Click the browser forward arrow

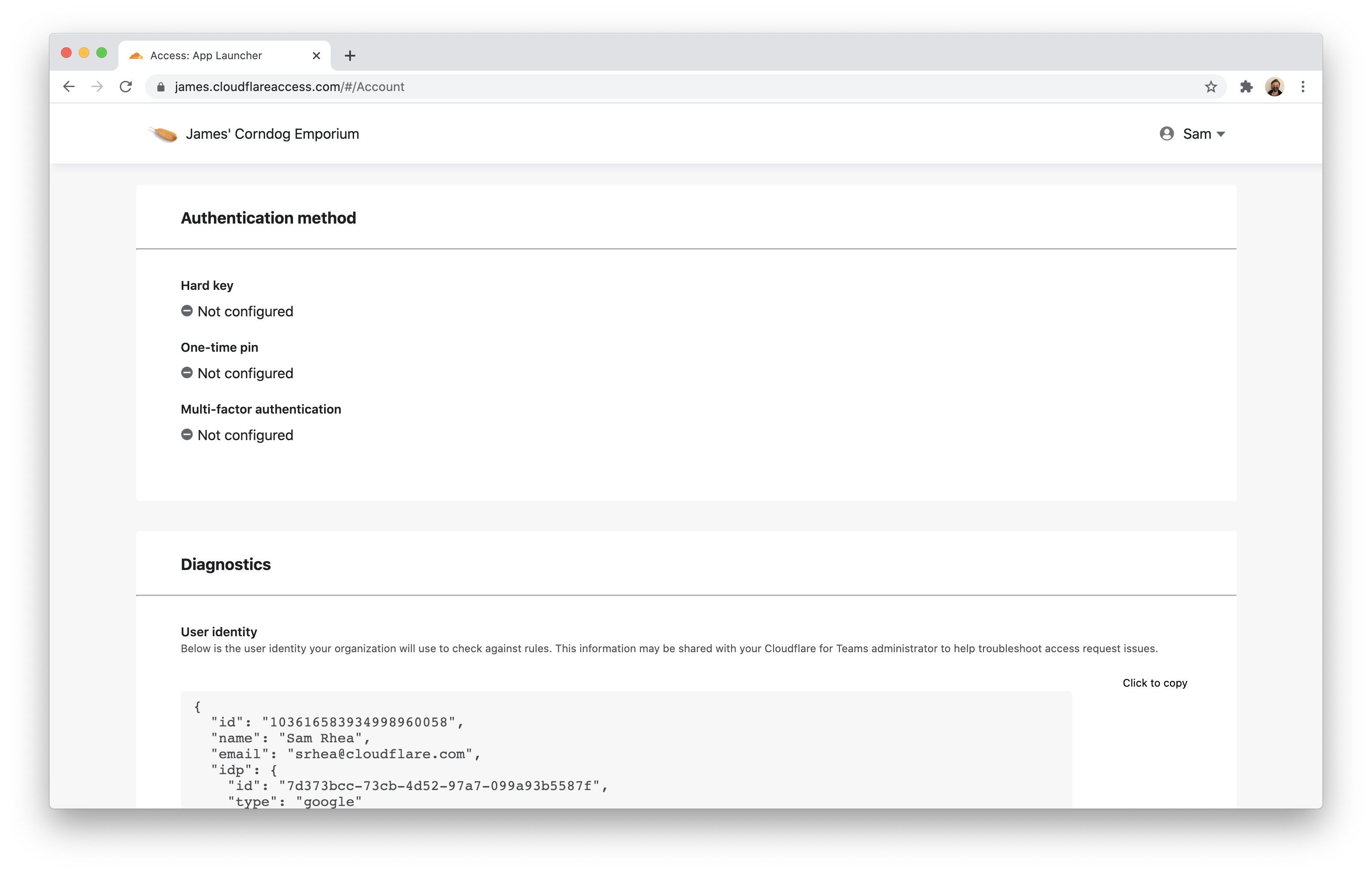[x=97, y=87]
